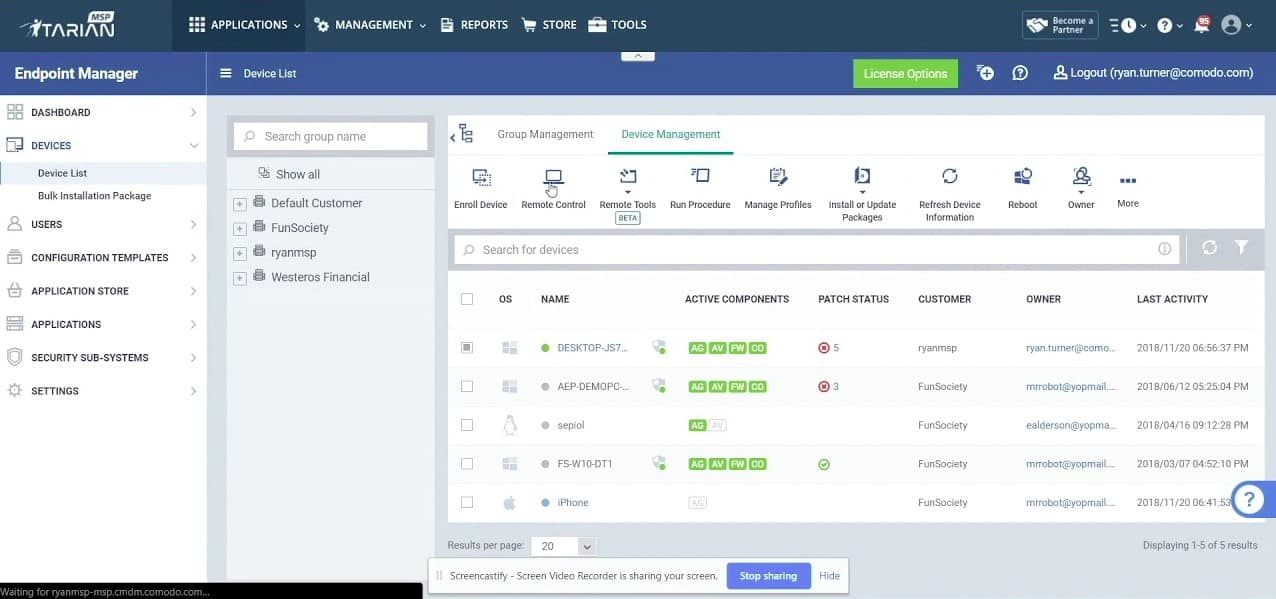This screenshot has height=599, width=1276.
Task: Open the device filter funnel icon
Action: pyautogui.click(x=1242, y=248)
